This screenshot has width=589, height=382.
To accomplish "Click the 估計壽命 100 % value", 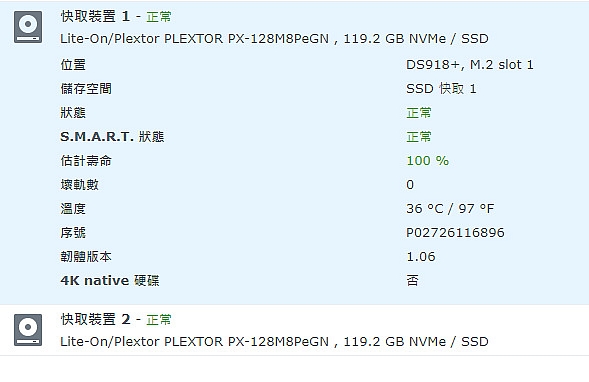I will pyautogui.click(x=427, y=161).
